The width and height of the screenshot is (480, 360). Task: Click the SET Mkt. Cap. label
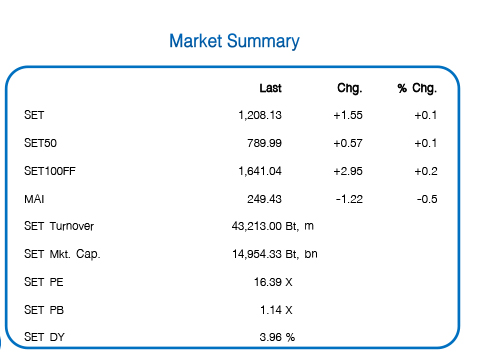(62, 254)
